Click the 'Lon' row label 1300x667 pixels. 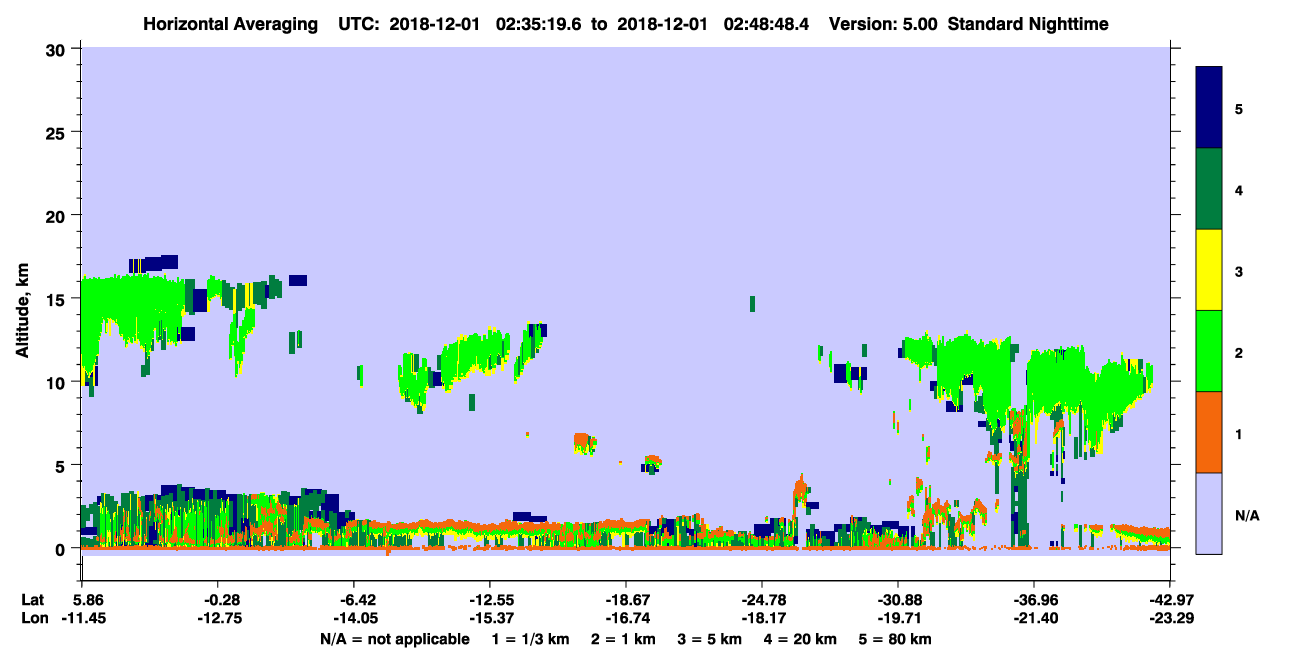click(33, 618)
